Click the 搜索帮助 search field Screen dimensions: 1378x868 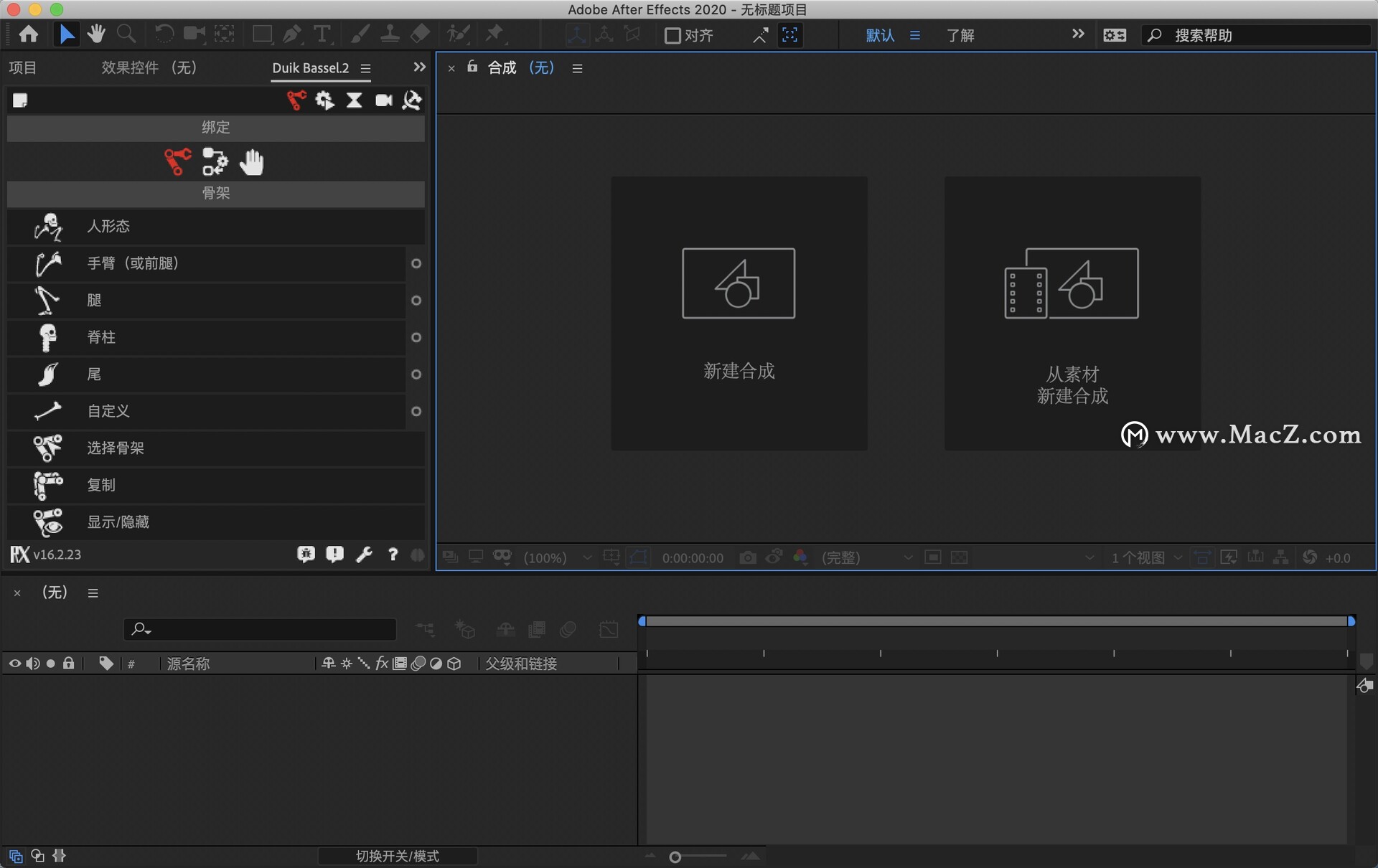tap(1256, 35)
